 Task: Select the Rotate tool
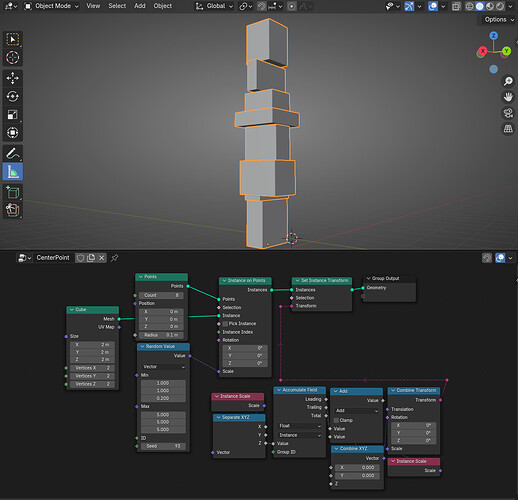(x=13, y=96)
